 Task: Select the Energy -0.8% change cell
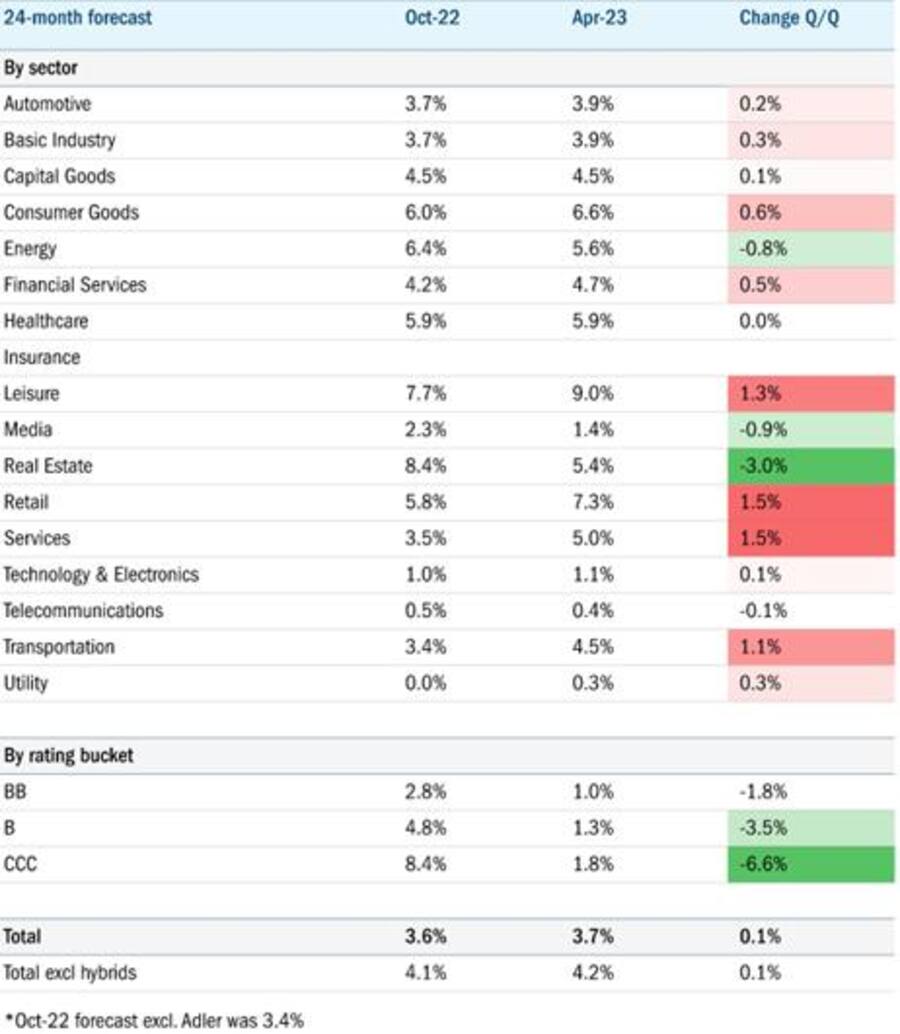[x=811, y=249]
